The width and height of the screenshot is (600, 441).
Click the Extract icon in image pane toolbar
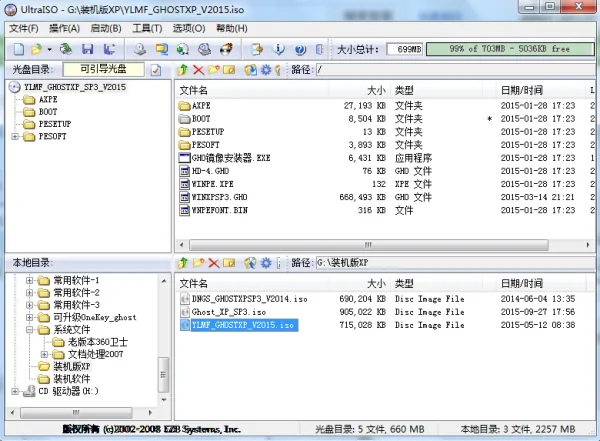(x=251, y=70)
